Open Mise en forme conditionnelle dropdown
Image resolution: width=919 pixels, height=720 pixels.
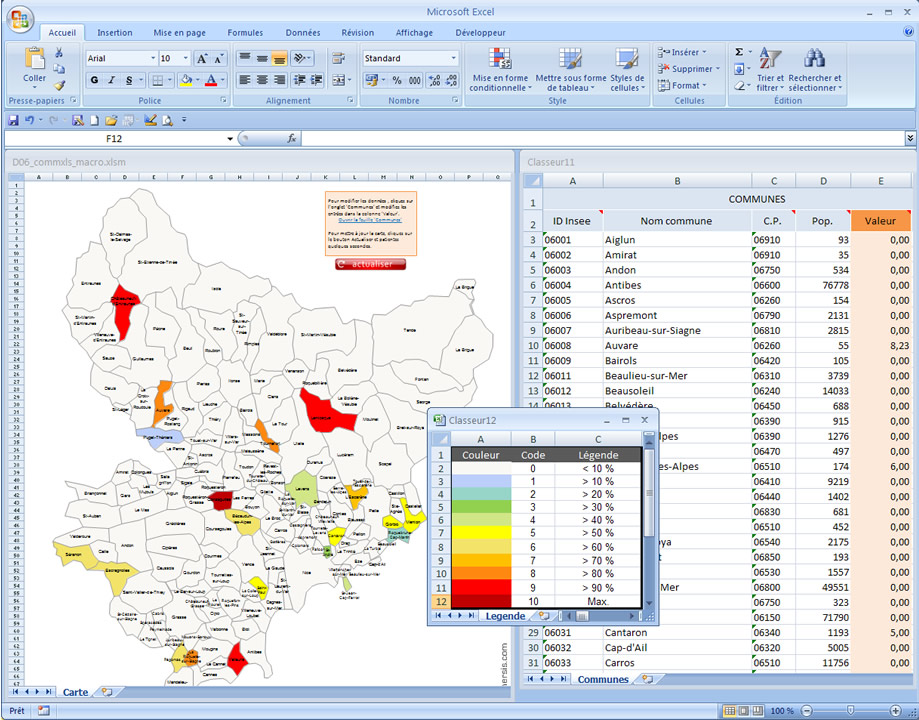500,70
